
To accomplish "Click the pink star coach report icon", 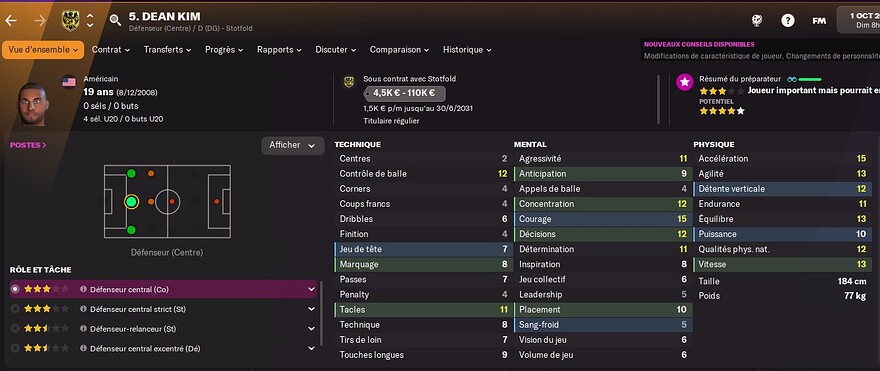I will tap(684, 82).
